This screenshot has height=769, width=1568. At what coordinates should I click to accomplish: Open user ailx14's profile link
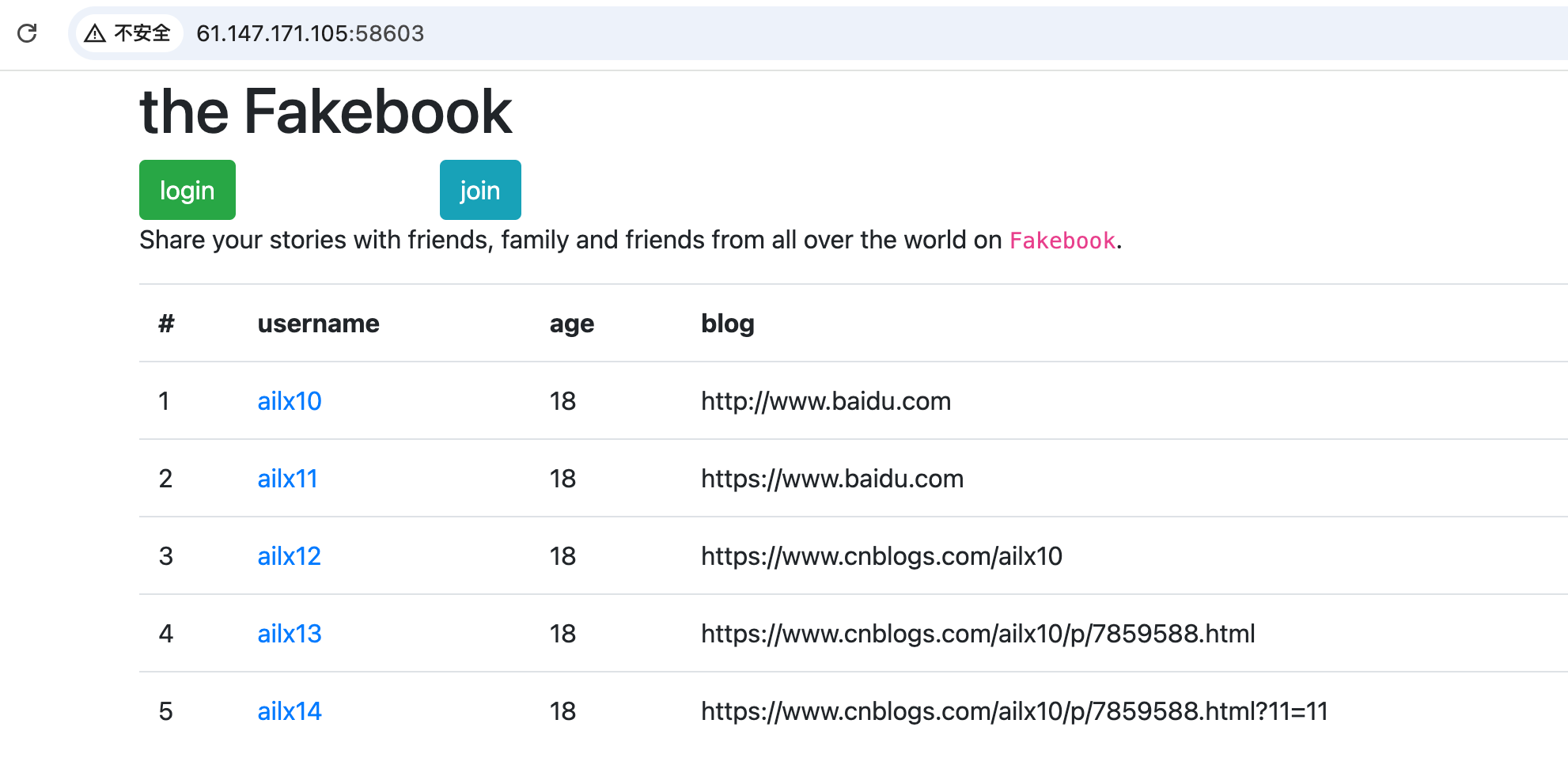tap(290, 711)
